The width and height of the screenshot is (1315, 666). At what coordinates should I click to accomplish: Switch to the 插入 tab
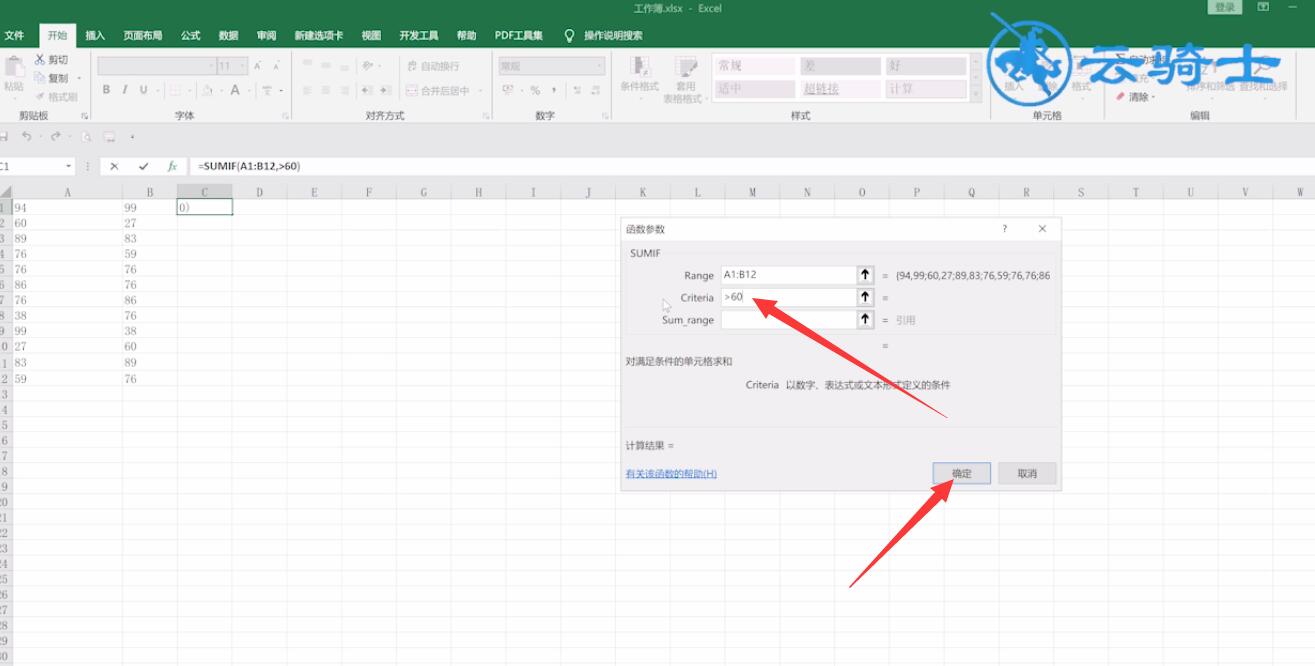point(95,35)
